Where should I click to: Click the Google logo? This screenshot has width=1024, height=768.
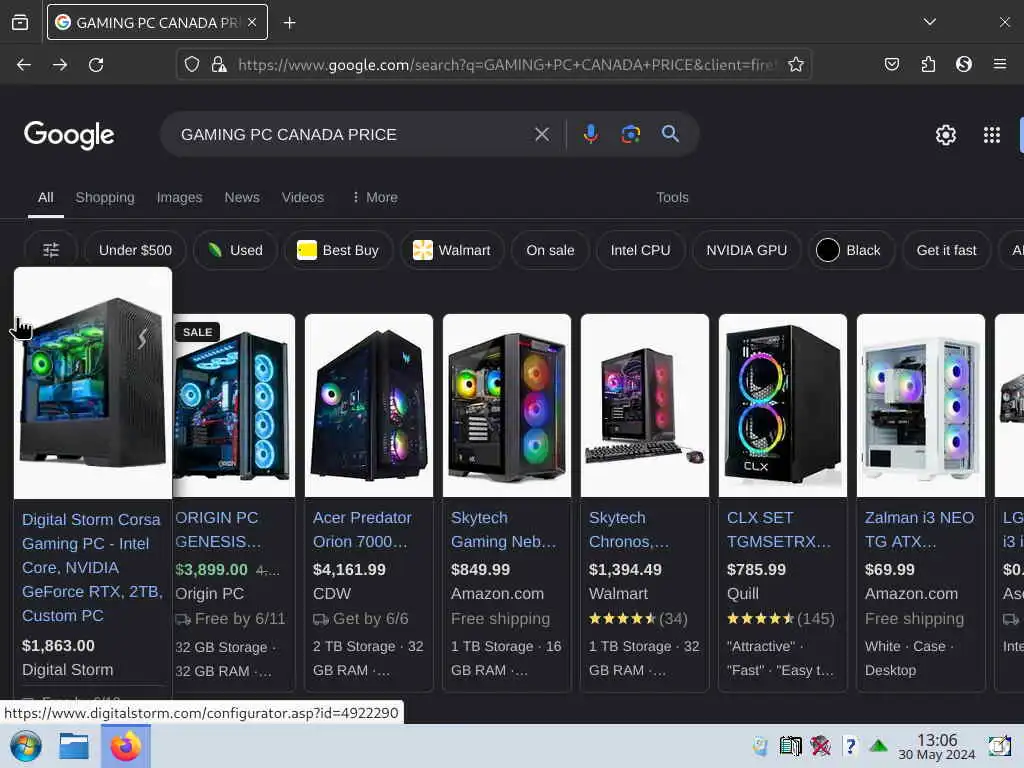(69, 135)
